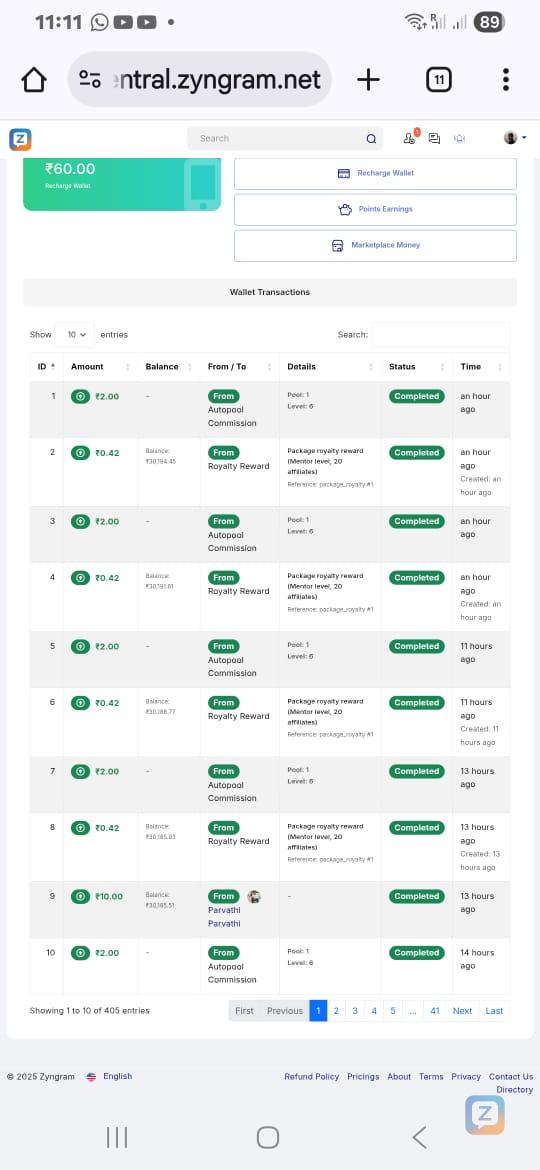This screenshot has height=1170, width=540.
Task: Open the Marketplace Money option
Action: pos(375,245)
